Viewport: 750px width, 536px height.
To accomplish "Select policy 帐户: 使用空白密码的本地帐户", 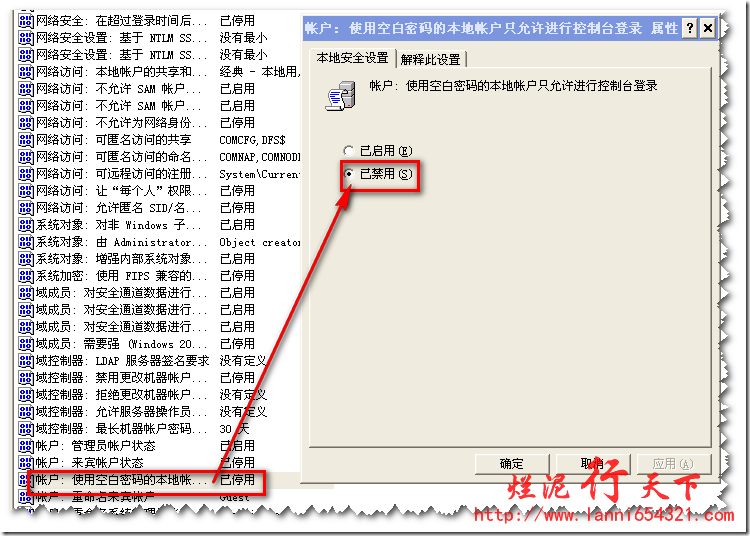I will 122,480.
